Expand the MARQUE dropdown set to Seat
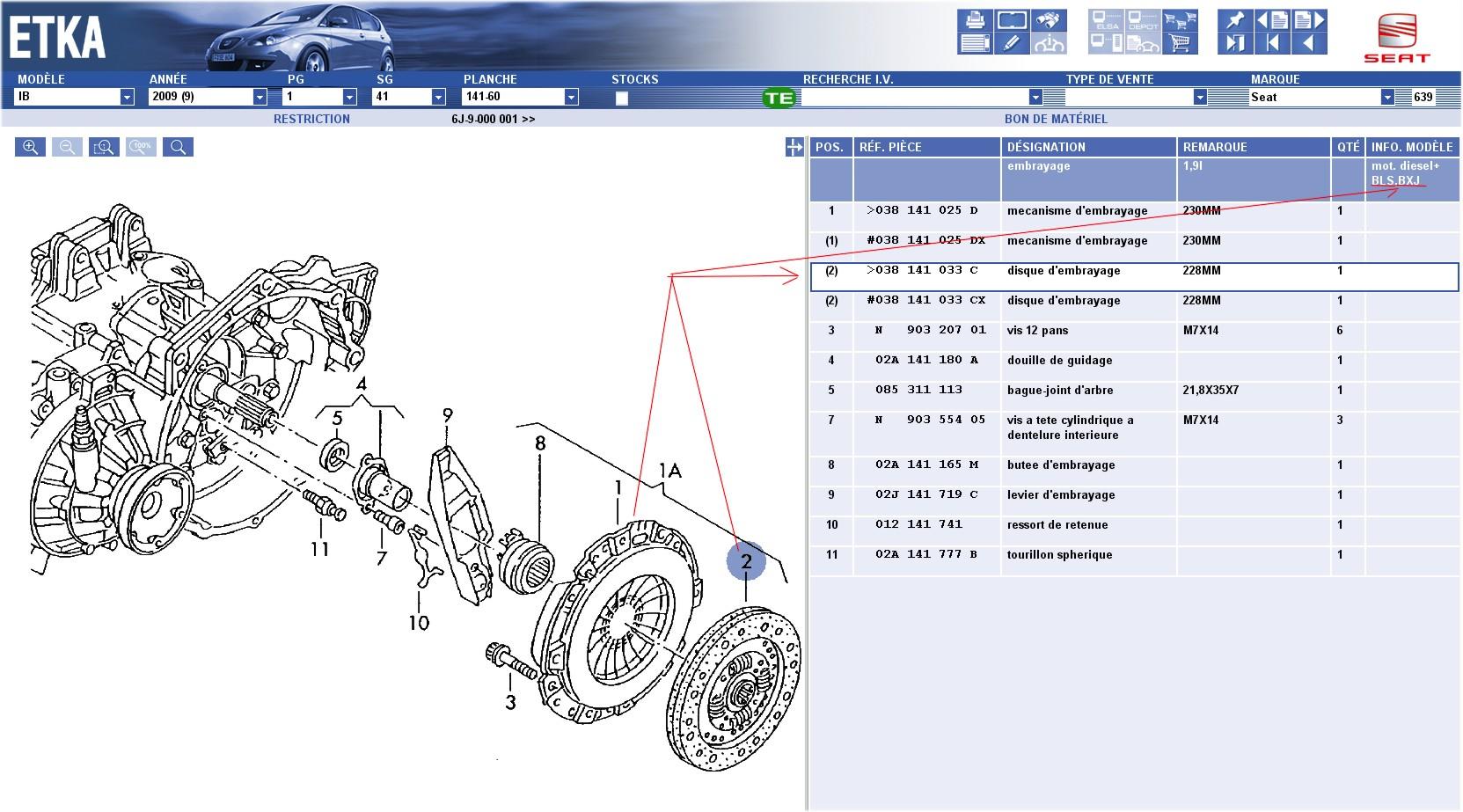 (1390, 97)
